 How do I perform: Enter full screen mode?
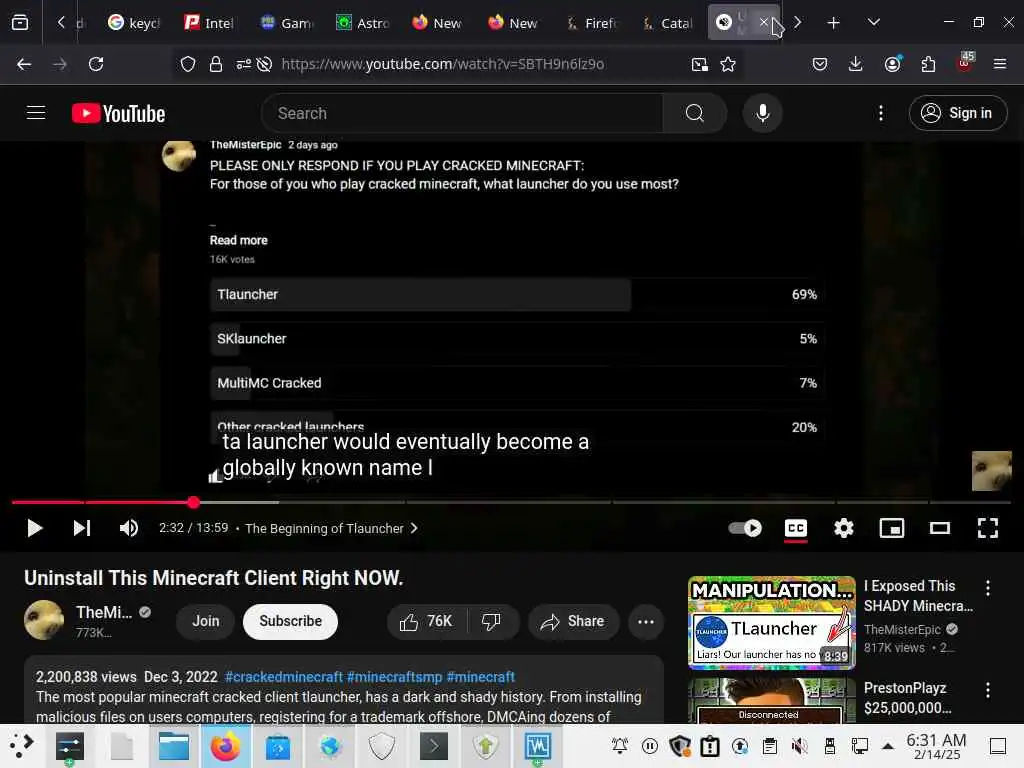987,528
